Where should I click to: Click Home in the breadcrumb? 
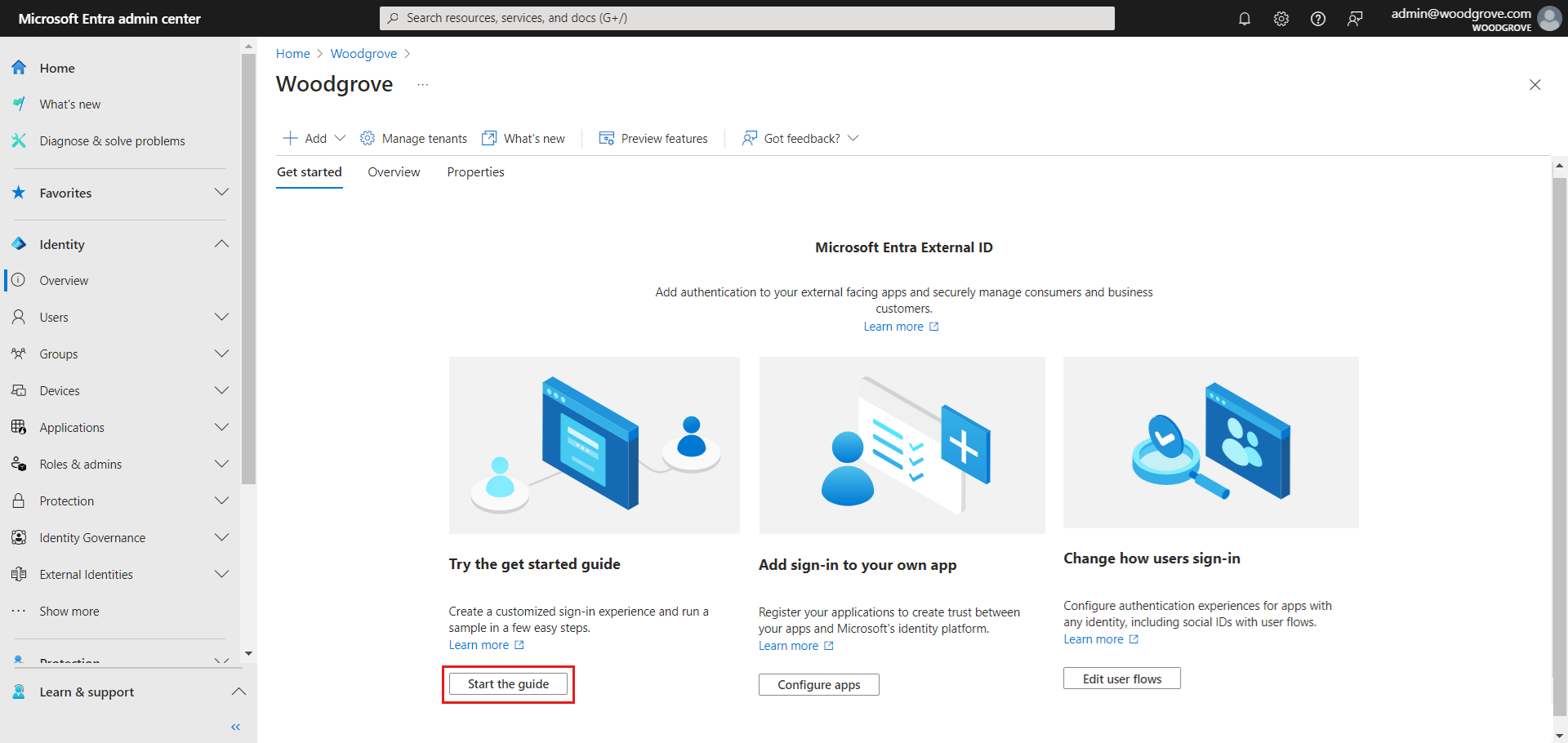(293, 53)
